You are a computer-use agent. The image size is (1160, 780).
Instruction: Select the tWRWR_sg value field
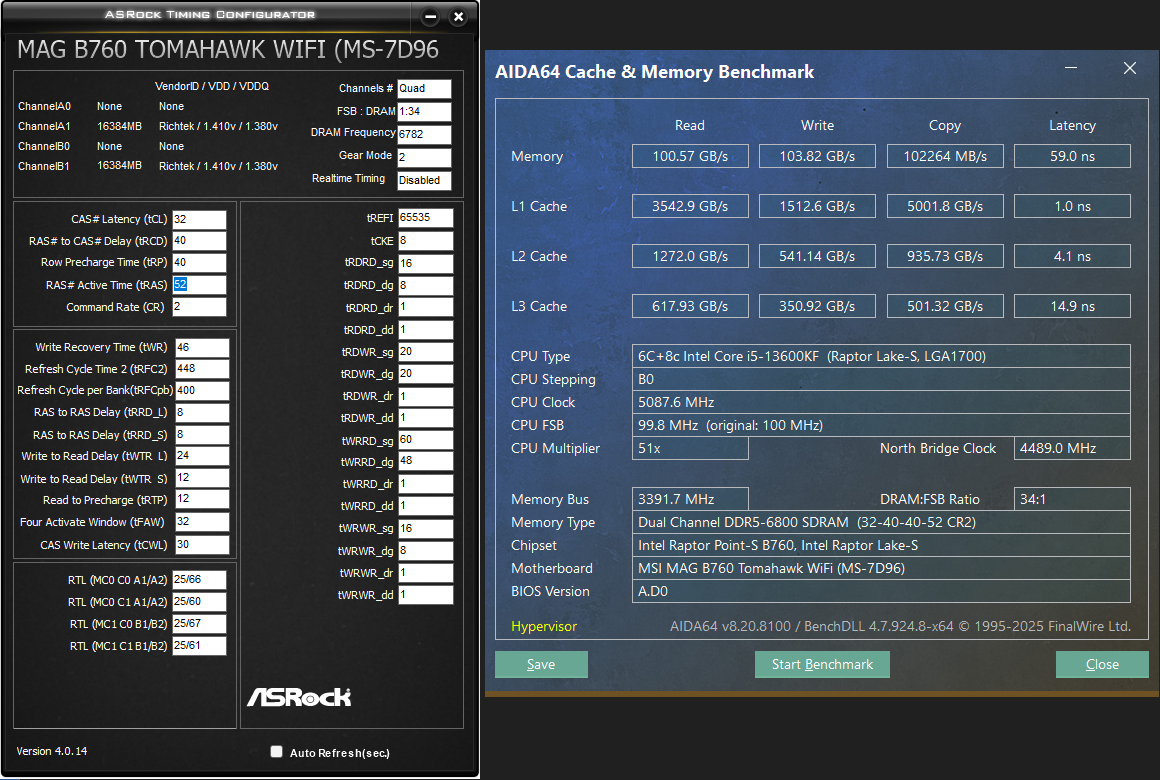[x=425, y=528]
